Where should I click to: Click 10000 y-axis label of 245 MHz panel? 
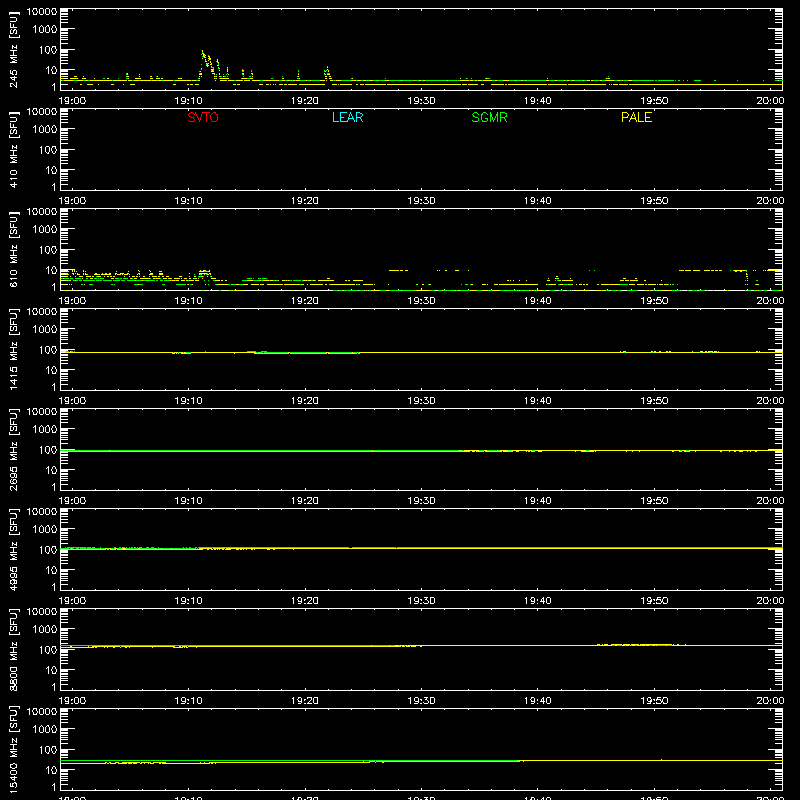pos(42,12)
